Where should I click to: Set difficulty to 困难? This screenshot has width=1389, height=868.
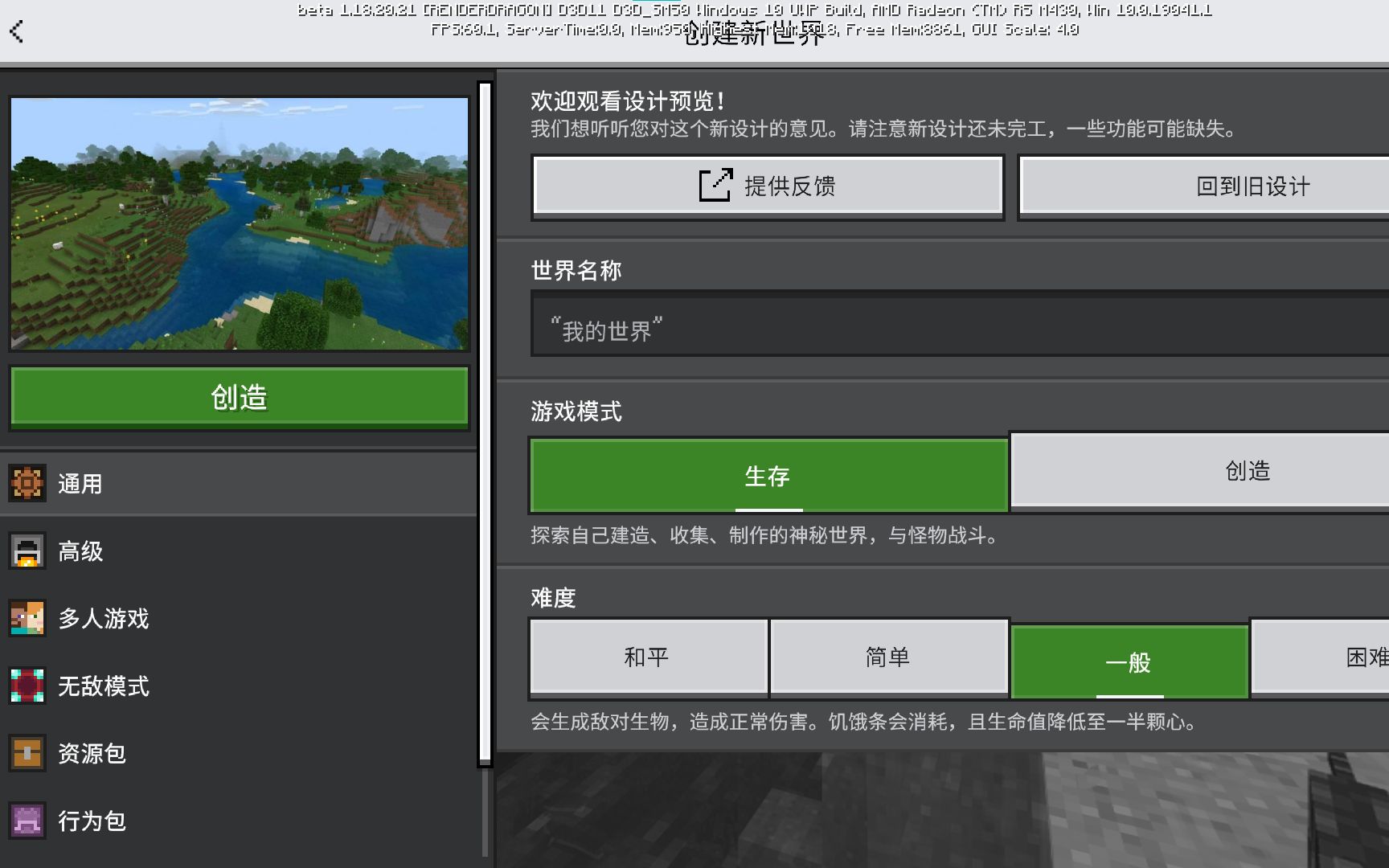pos(1320,657)
